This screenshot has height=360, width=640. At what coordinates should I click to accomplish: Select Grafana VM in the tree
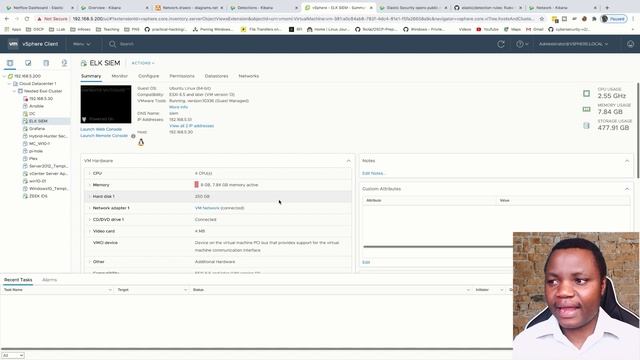coord(37,129)
